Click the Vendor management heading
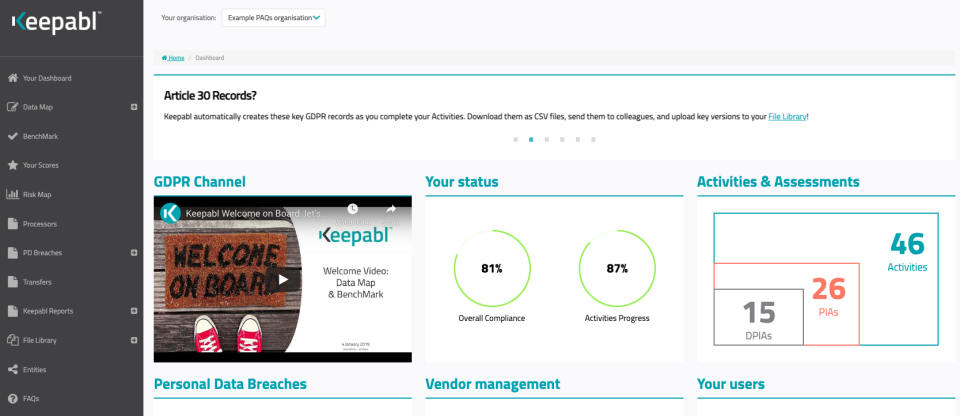The image size is (960, 416). click(x=493, y=384)
